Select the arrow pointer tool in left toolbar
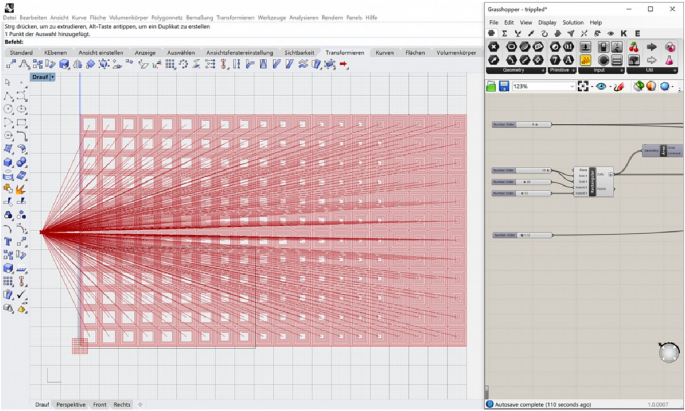 8,83
